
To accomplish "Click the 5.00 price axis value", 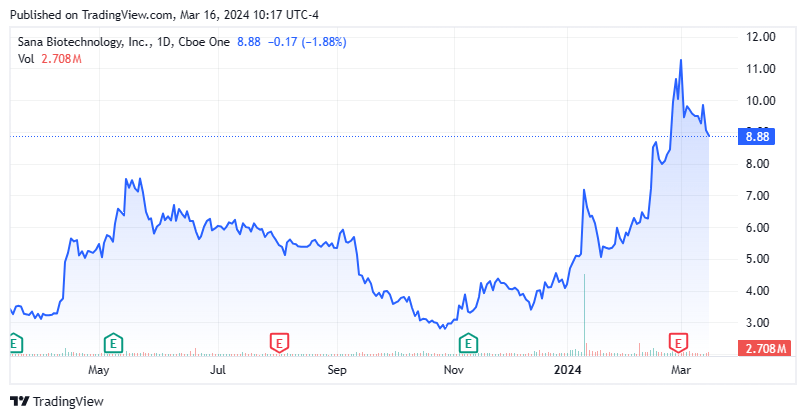I will (758, 259).
